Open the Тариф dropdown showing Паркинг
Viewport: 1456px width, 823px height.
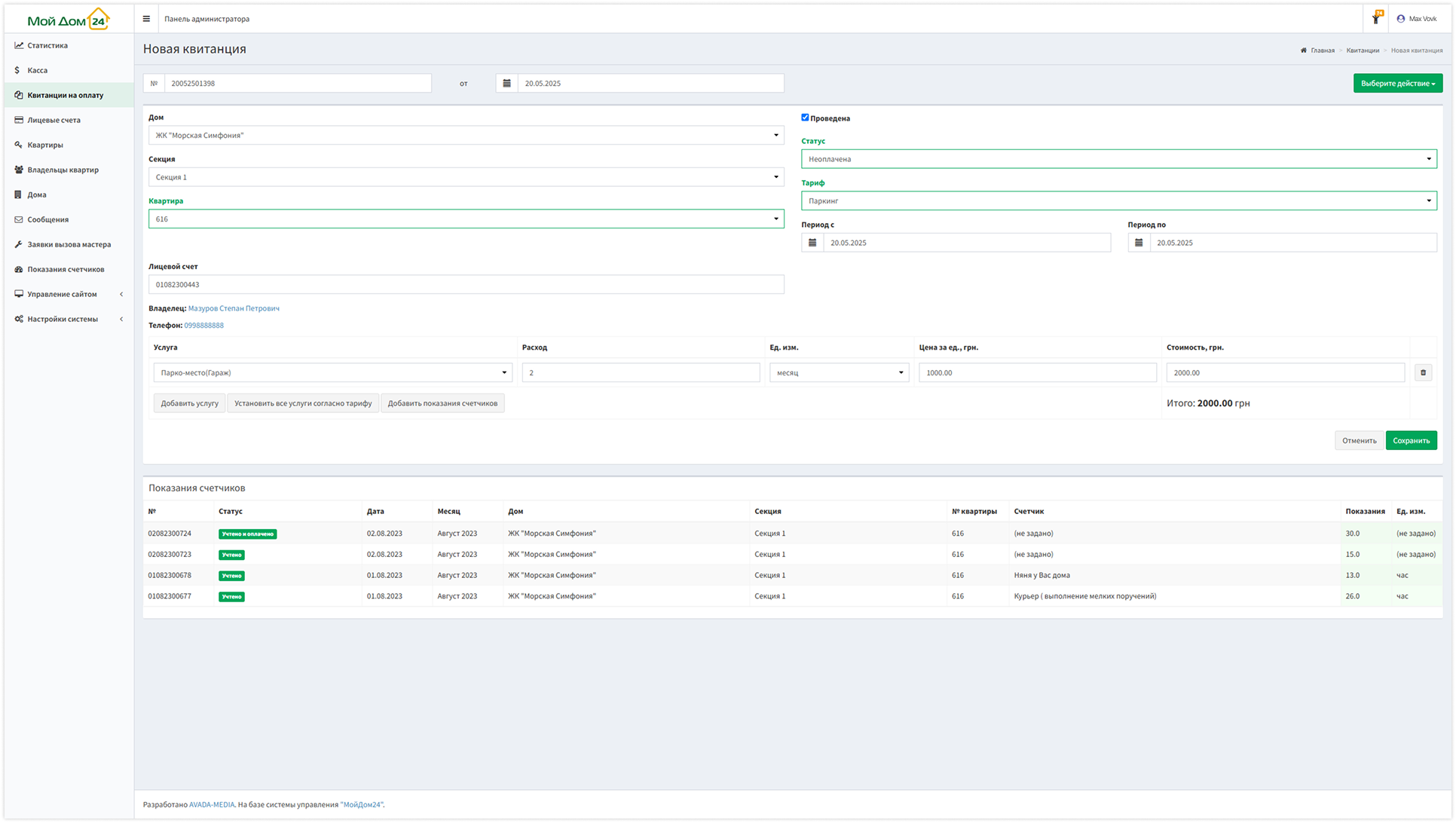pyautogui.click(x=1118, y=201)
